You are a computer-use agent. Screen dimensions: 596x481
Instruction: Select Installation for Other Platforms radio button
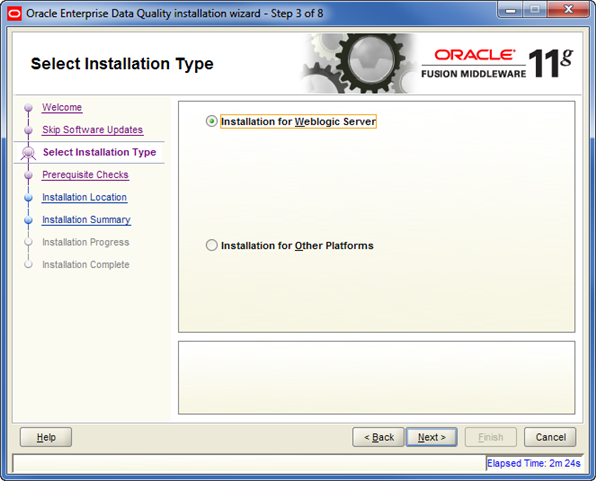pos(211,245)
